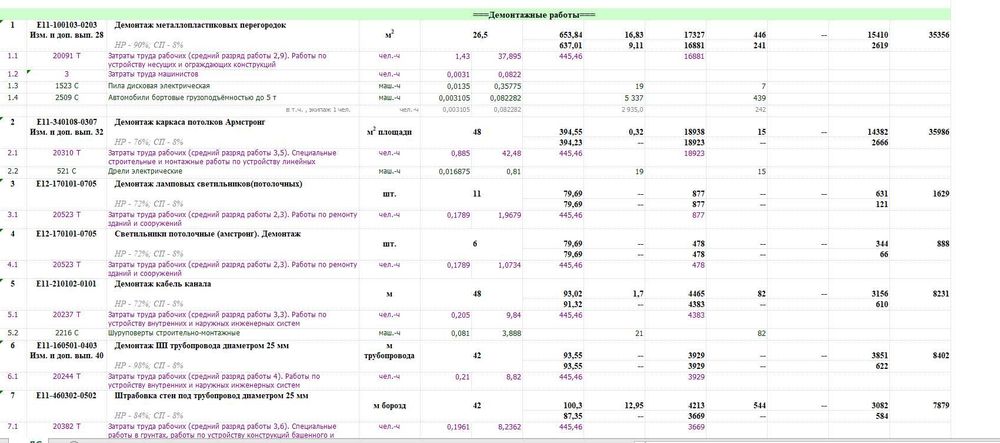Select the "Изм. и доп. вып. 28" note
1000x443 pixels.
(x=66, y=35)
